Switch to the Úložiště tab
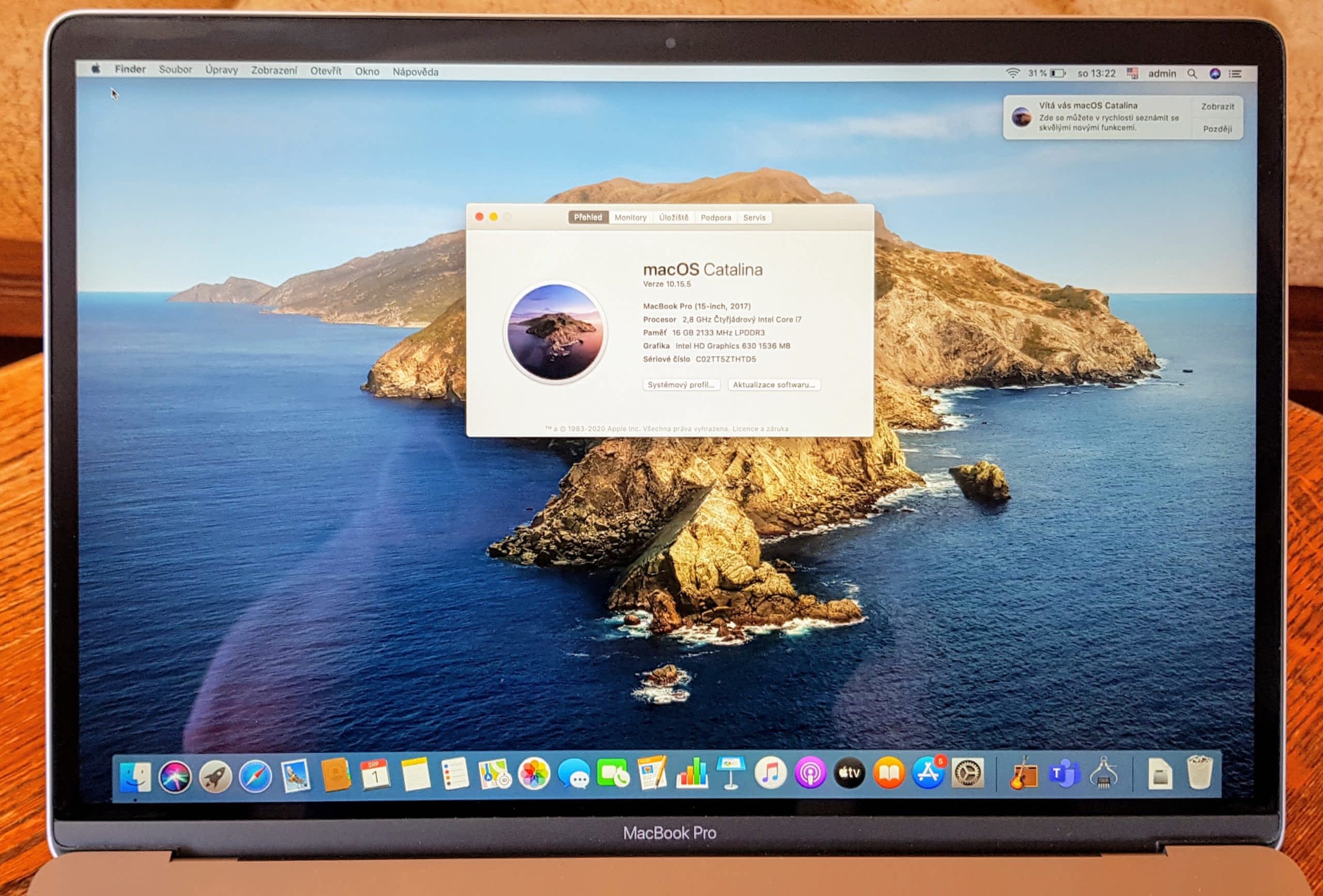The height and width of the screenshot is (896, 1323). (673, 218)
